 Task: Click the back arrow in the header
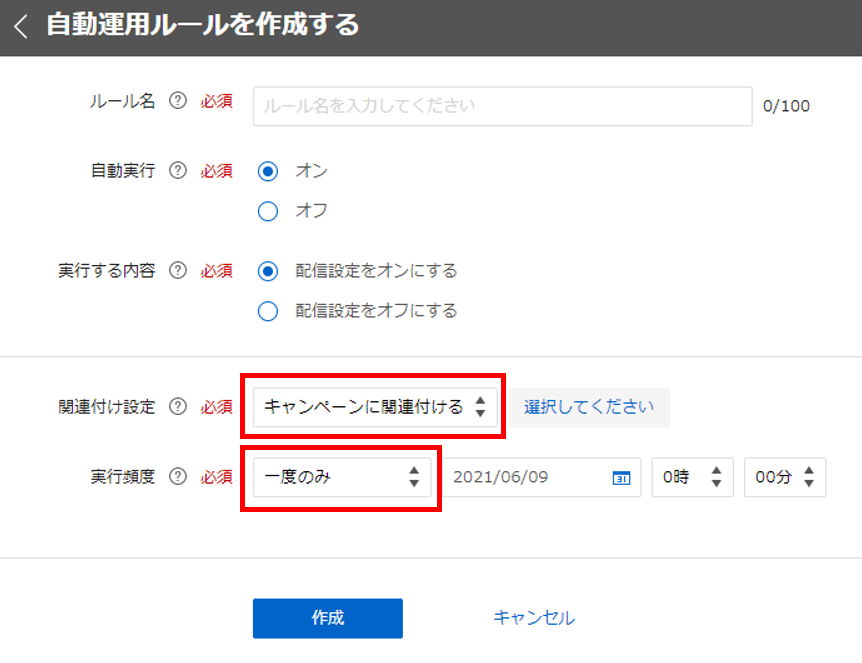tap(21, 27)
